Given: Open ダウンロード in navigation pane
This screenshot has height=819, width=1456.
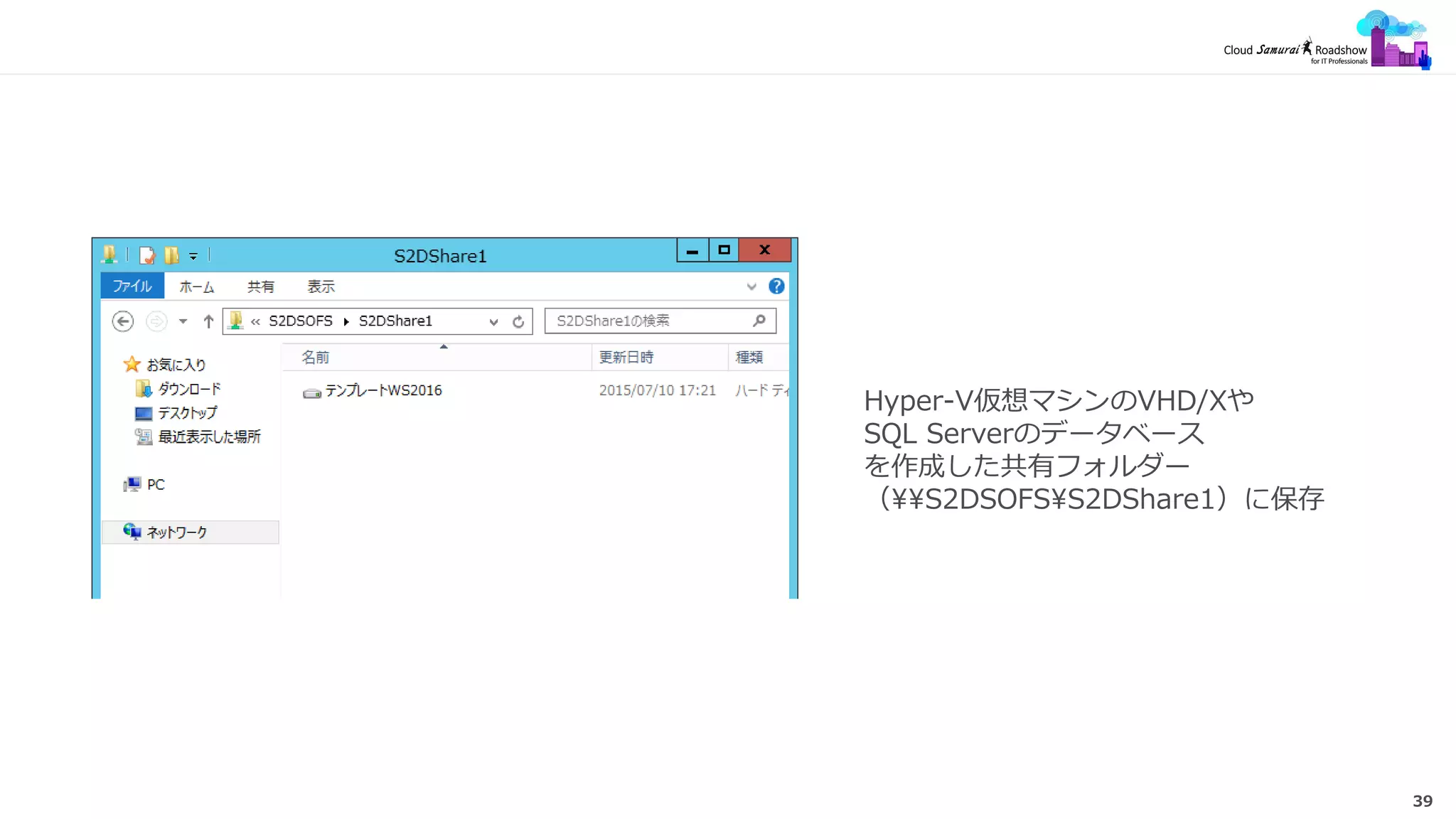Looking at the screenshot, I should [189, 389].
